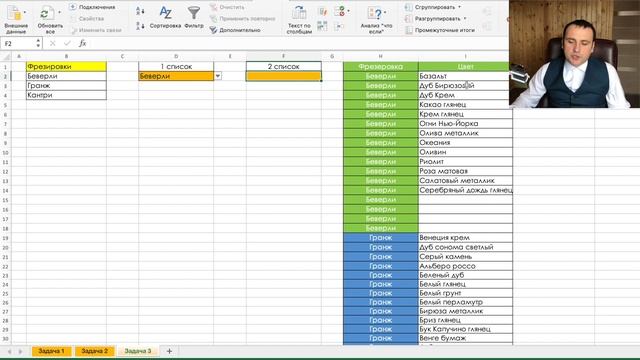Open Анализ "что если" icon
The height and width of the screenshot is (360, 640).
click(x=375, y=13)
